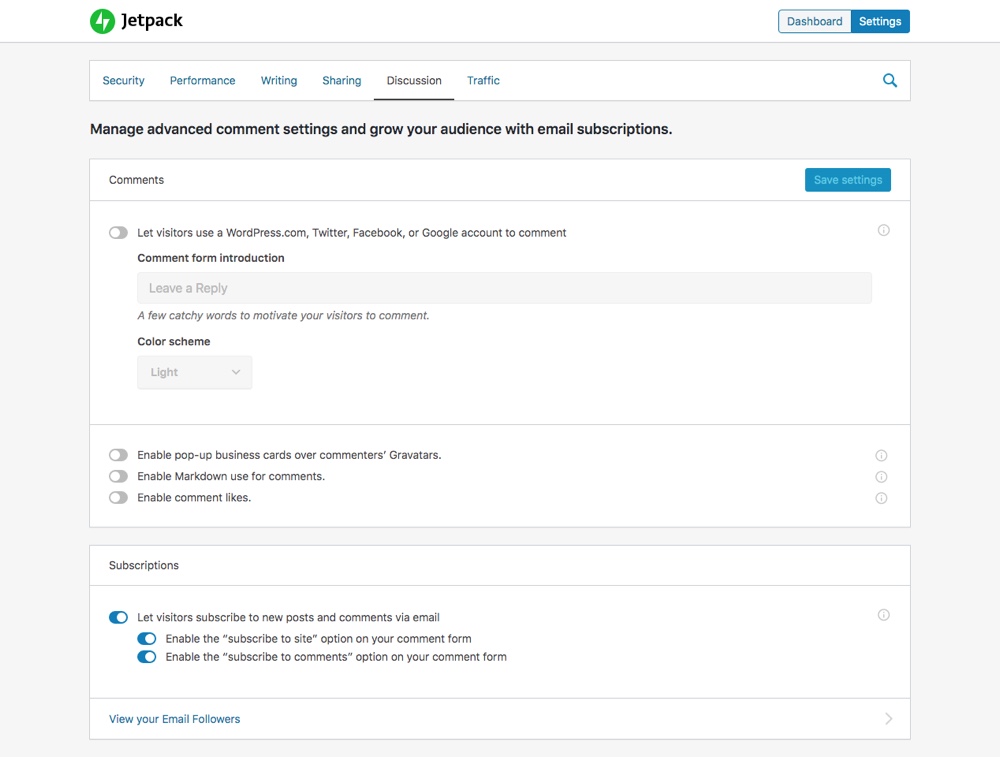This screenshot has height=757, width=1000.
Task: Show info for Markdown comments option
Action: click(x=881, y=477)
